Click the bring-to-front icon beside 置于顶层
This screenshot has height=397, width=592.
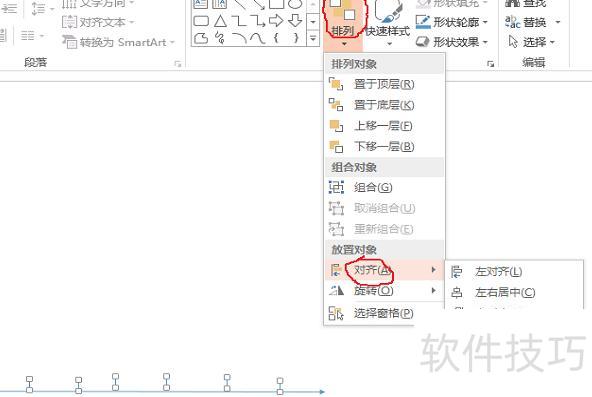point(336,84)
